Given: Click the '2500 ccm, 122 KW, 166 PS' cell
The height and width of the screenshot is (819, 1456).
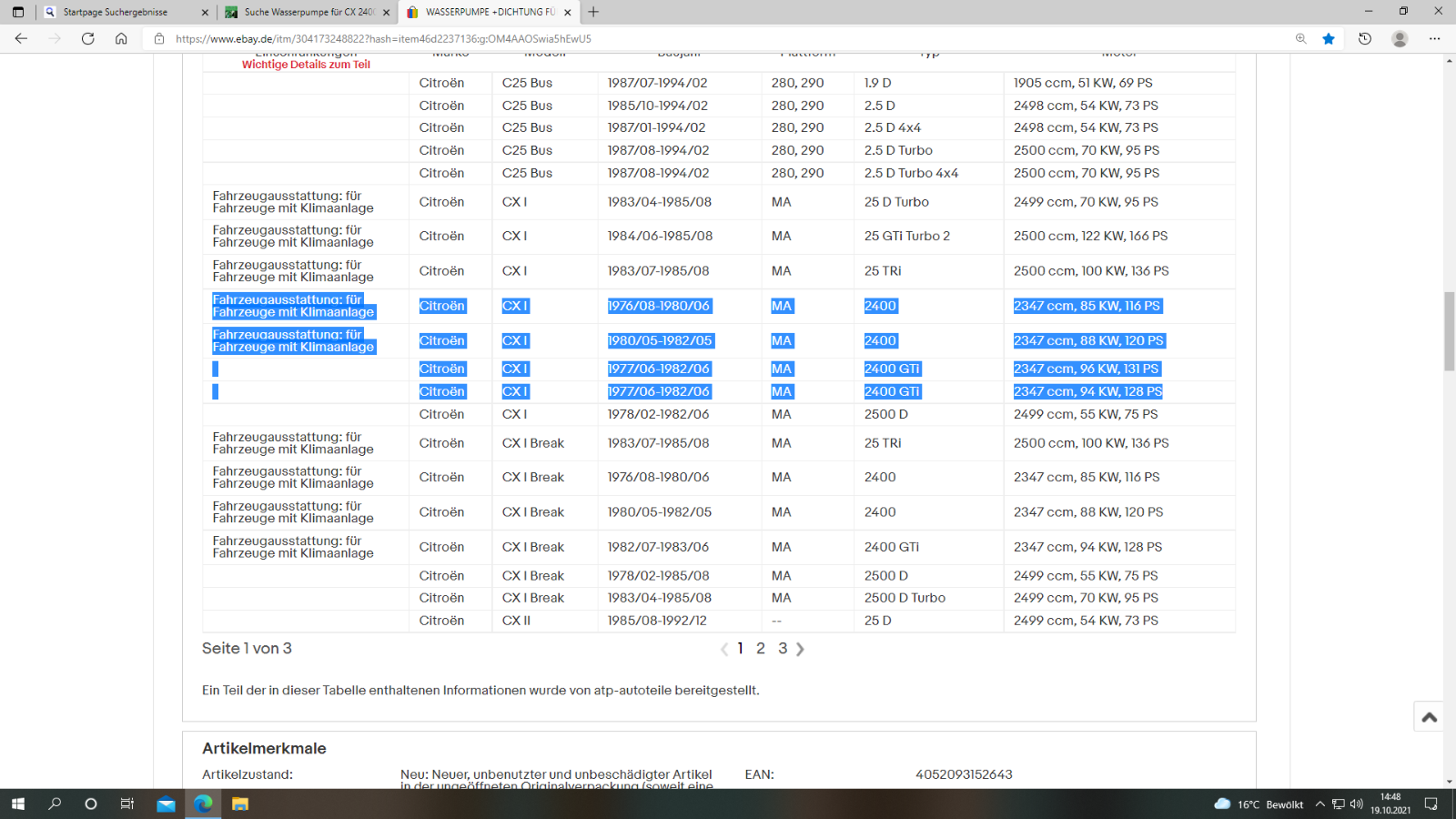Looking at the screenshot, I should (x=1090, y=236).
